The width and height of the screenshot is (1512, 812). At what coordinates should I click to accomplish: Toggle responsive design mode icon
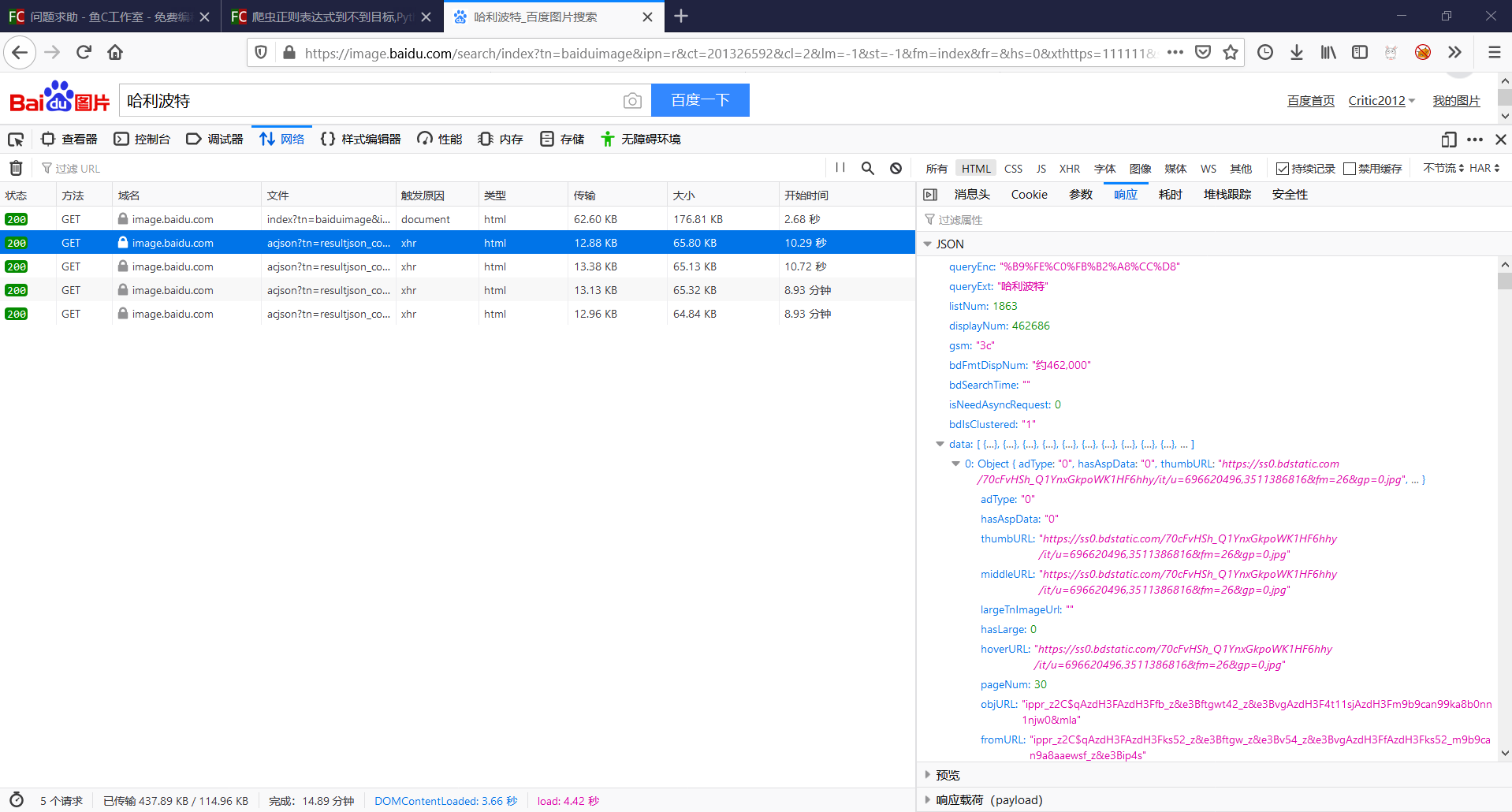(1448, 140)
